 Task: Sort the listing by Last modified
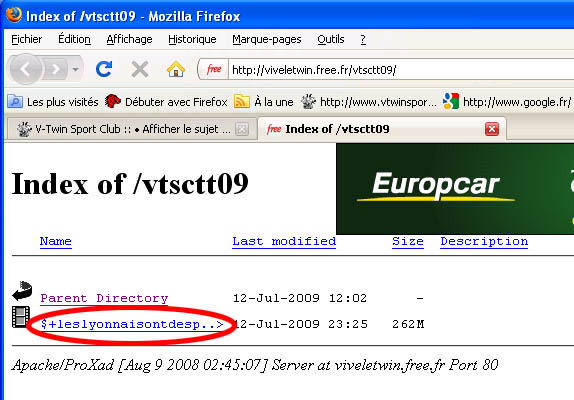pos(284,242)
